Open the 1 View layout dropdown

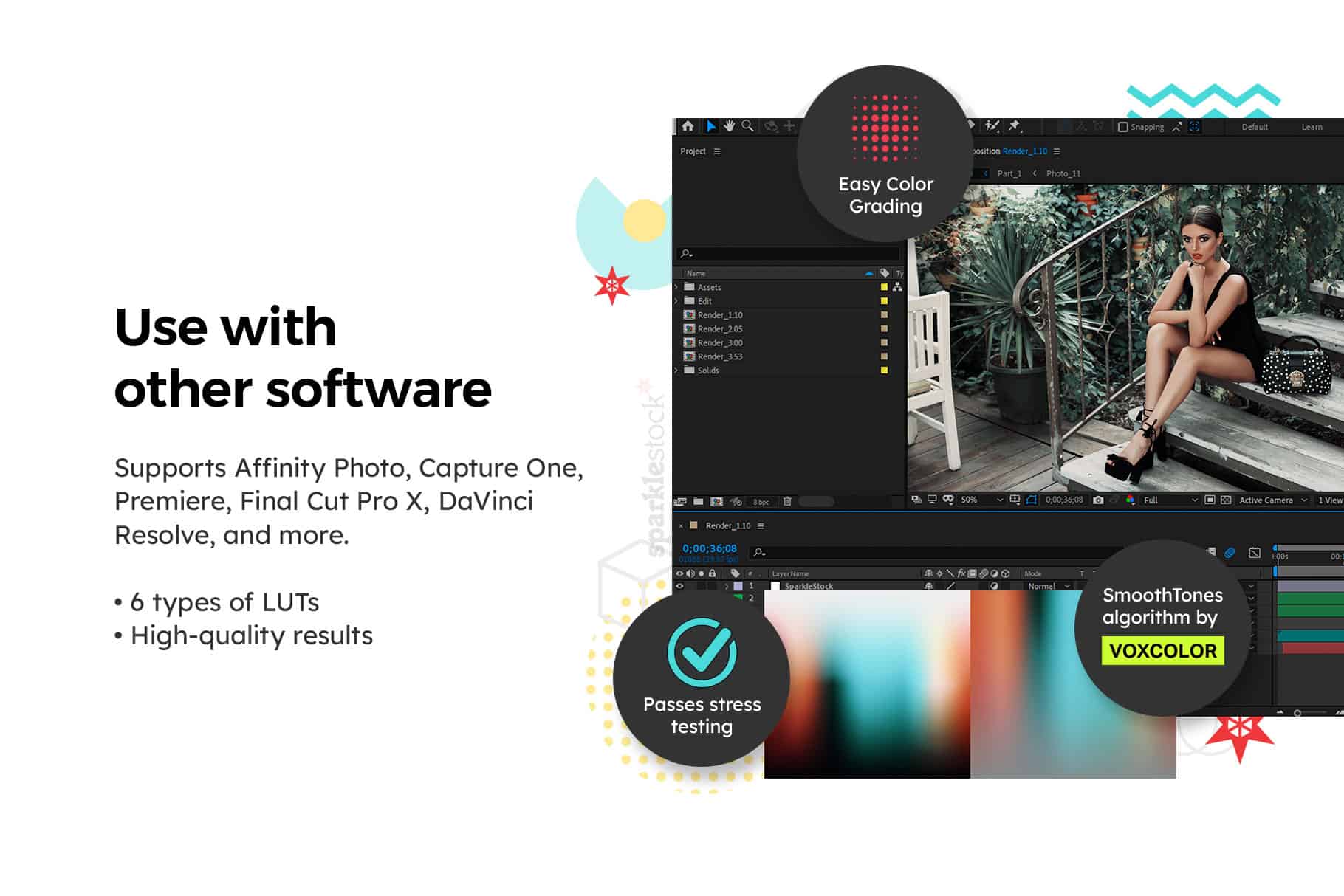pyautogui.click(x=1330, y=500)
